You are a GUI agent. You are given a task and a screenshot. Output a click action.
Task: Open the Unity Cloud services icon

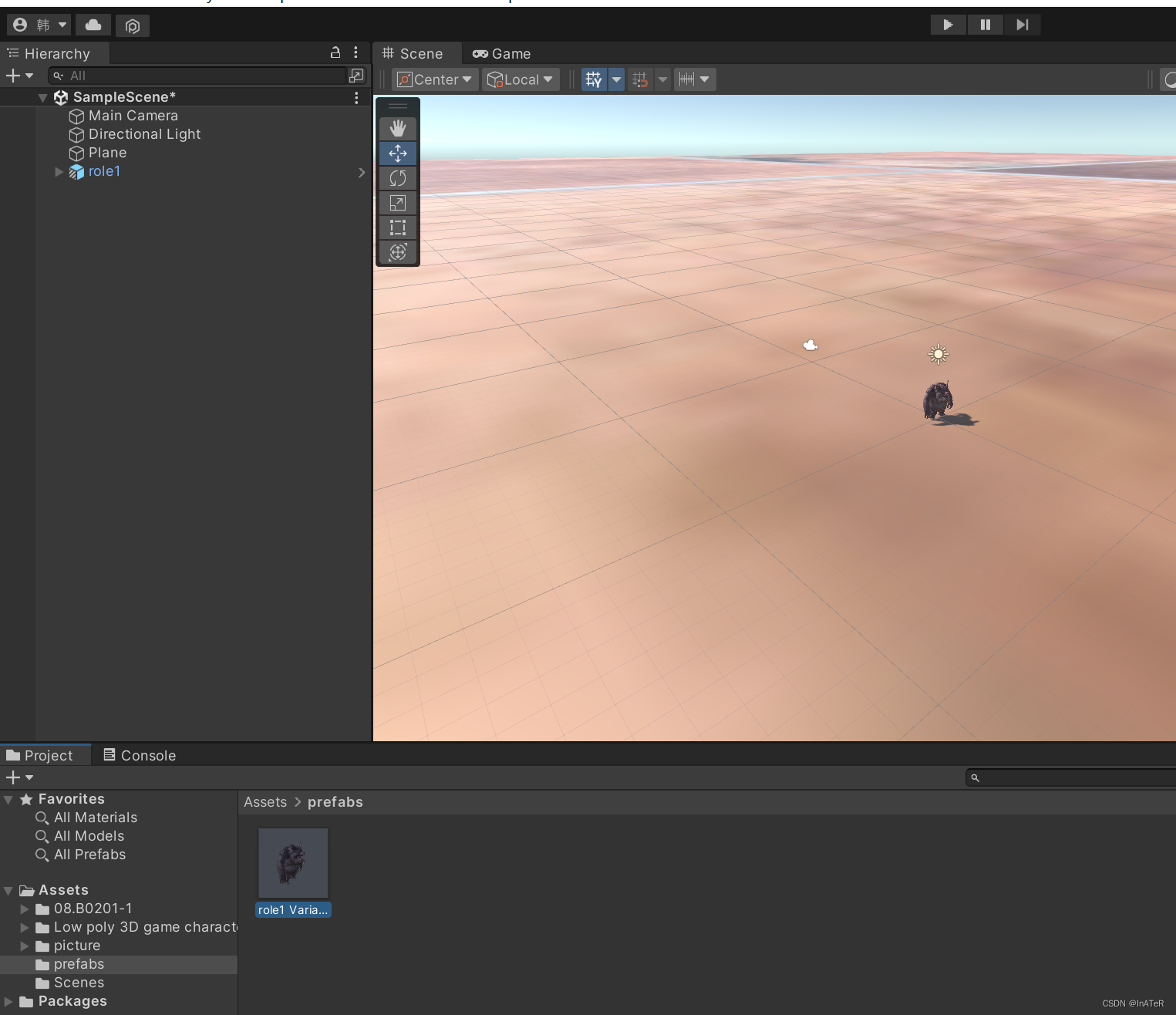93,25
